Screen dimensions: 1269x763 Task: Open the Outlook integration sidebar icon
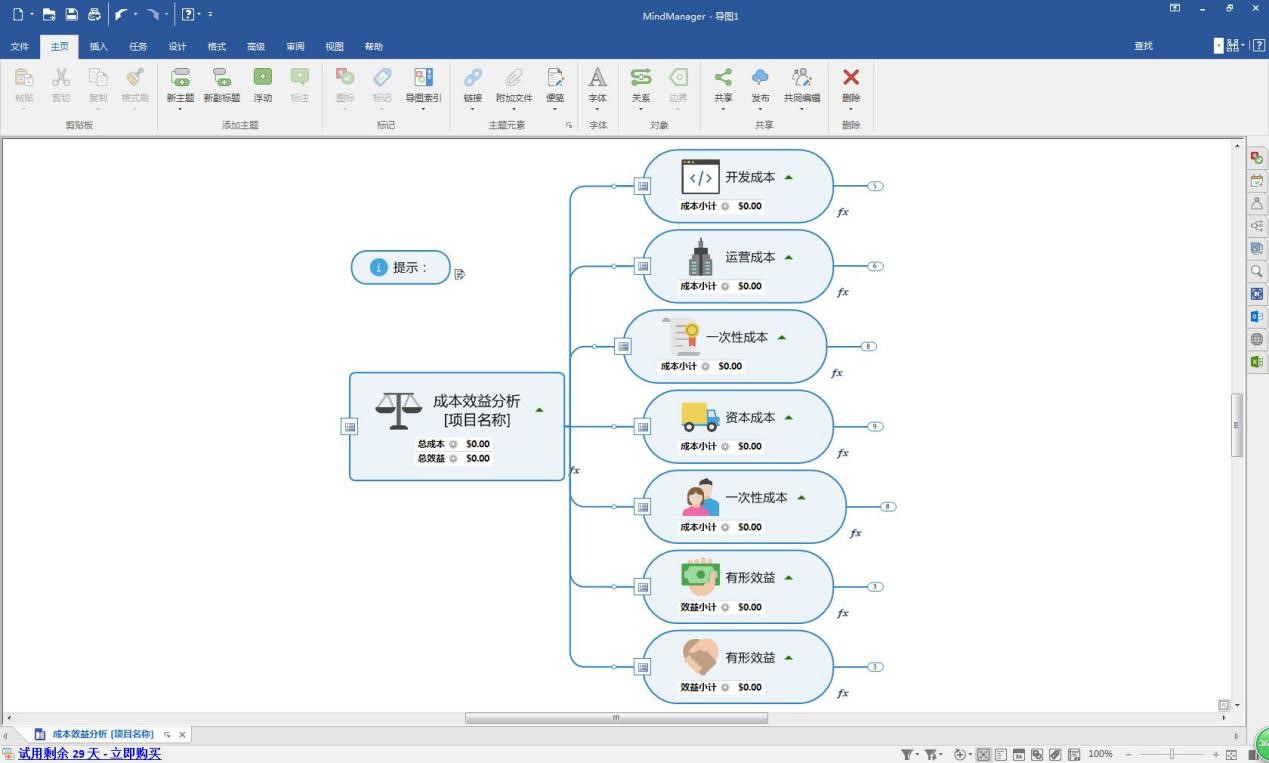[1256, 317]
